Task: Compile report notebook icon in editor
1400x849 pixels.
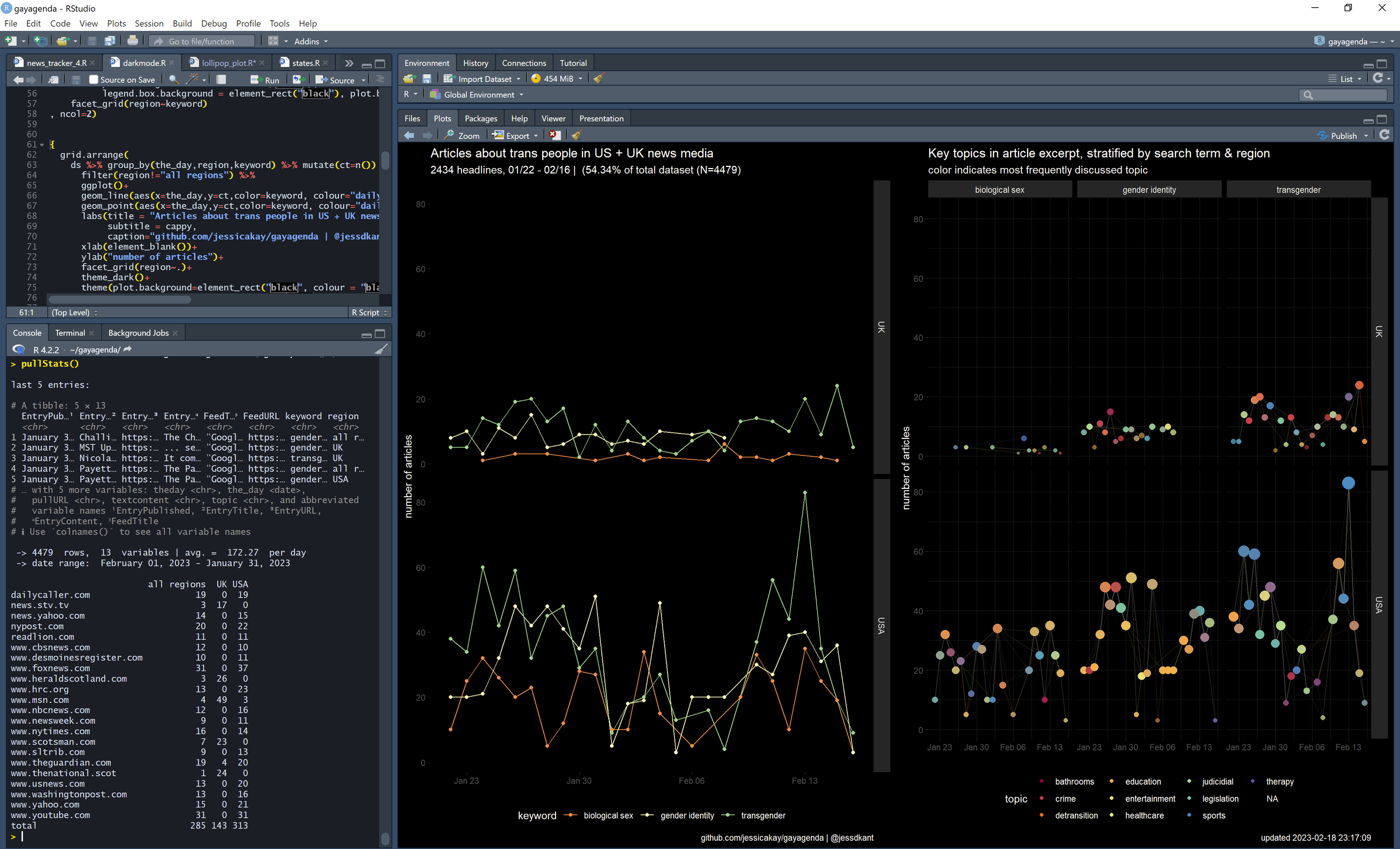Action: [221, 80]
